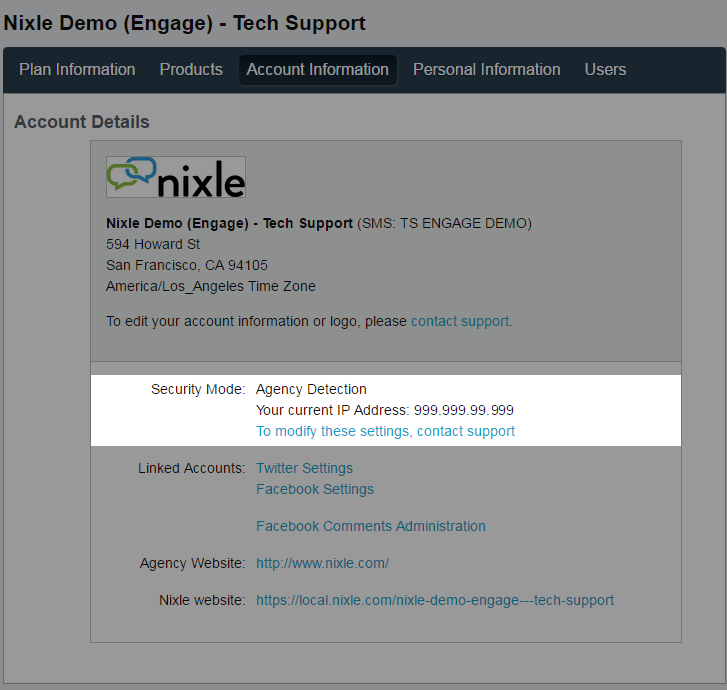Click the Nixle logo image
This screenshot has height=690, width=727.
[x=176, y=177]
